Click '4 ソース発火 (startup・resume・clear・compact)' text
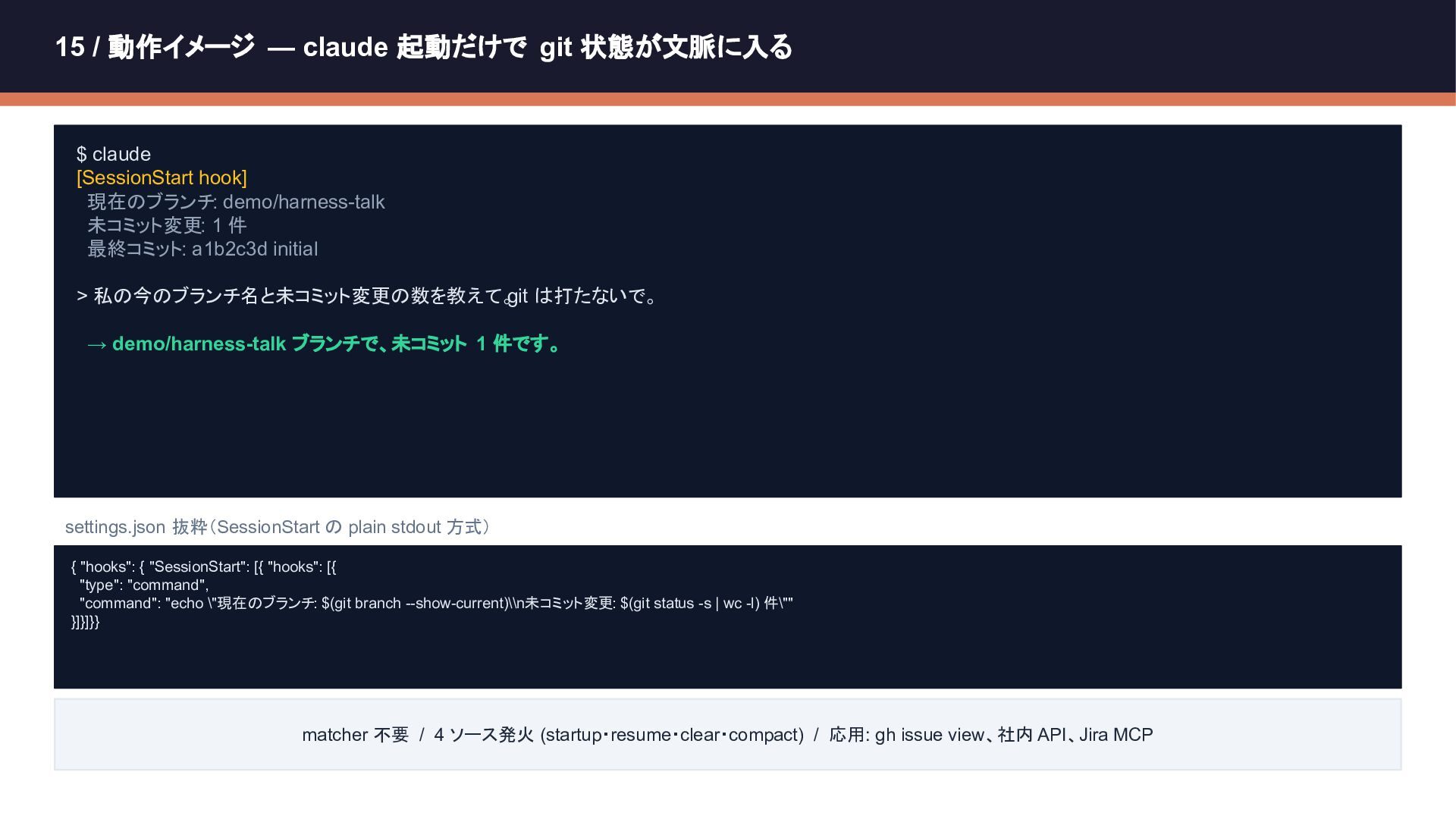 pos(618,735)
